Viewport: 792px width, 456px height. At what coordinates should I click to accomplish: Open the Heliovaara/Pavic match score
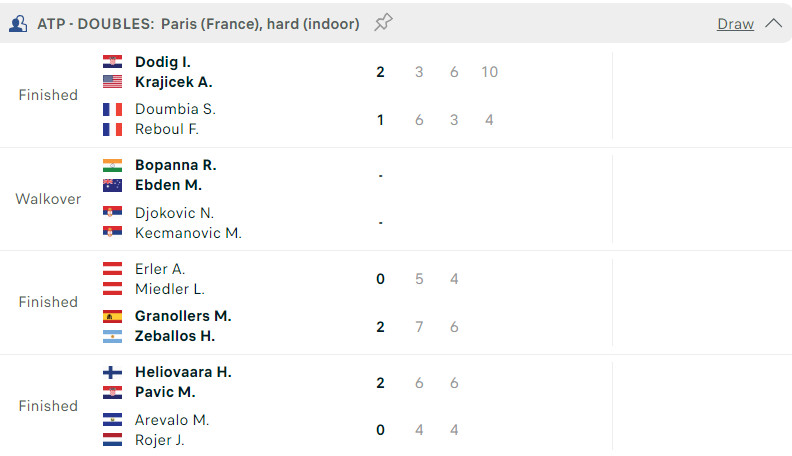point(380,383)
